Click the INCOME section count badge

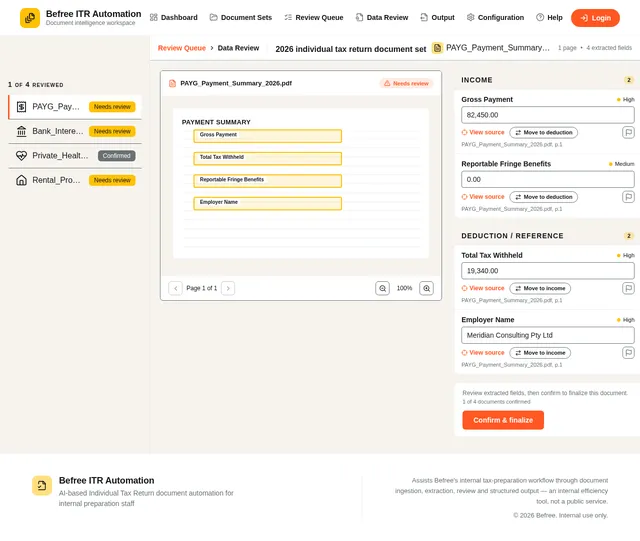tap(629, 80)
